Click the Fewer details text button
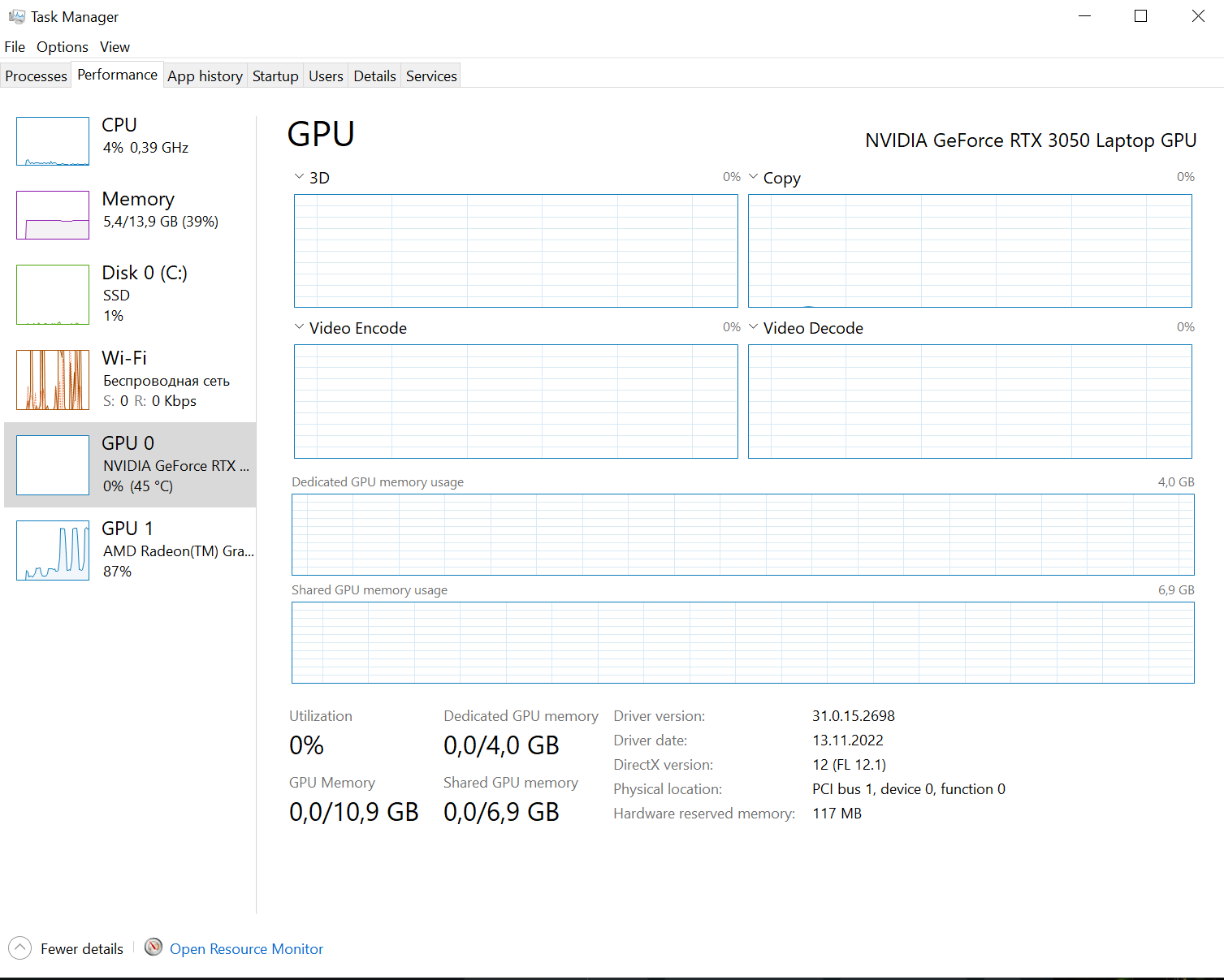The width and height of the screenshot is (1224, 980). pos(82,949)
